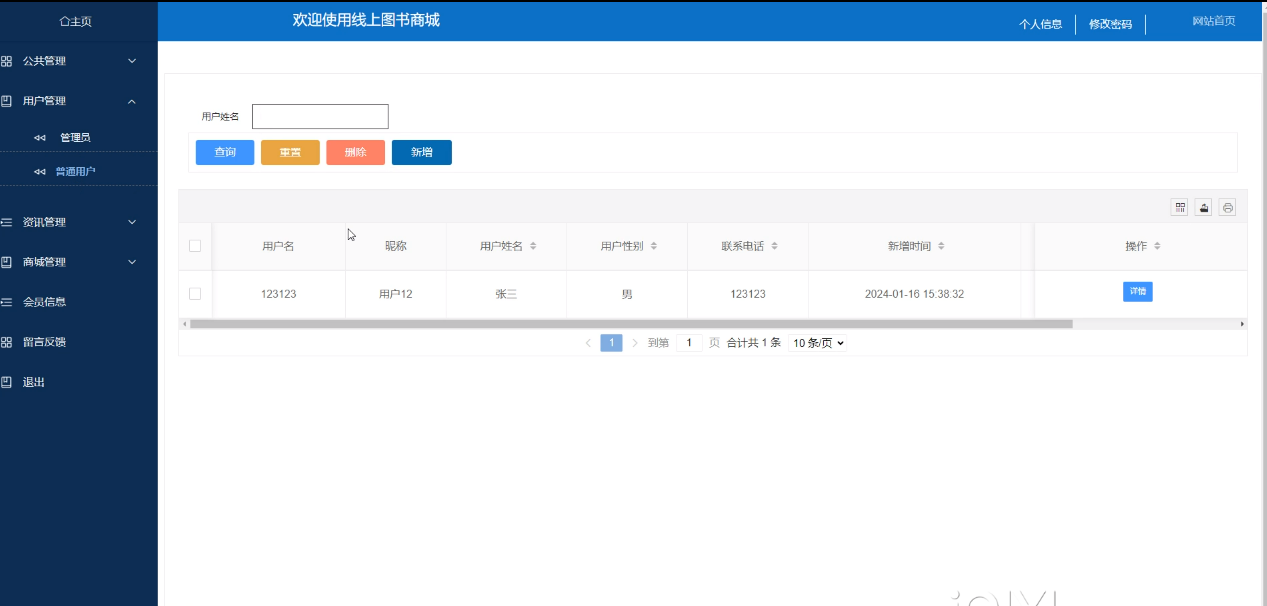Expand the 商城管理 menu chevron
1267x606 pixels.
click(132, 262)
